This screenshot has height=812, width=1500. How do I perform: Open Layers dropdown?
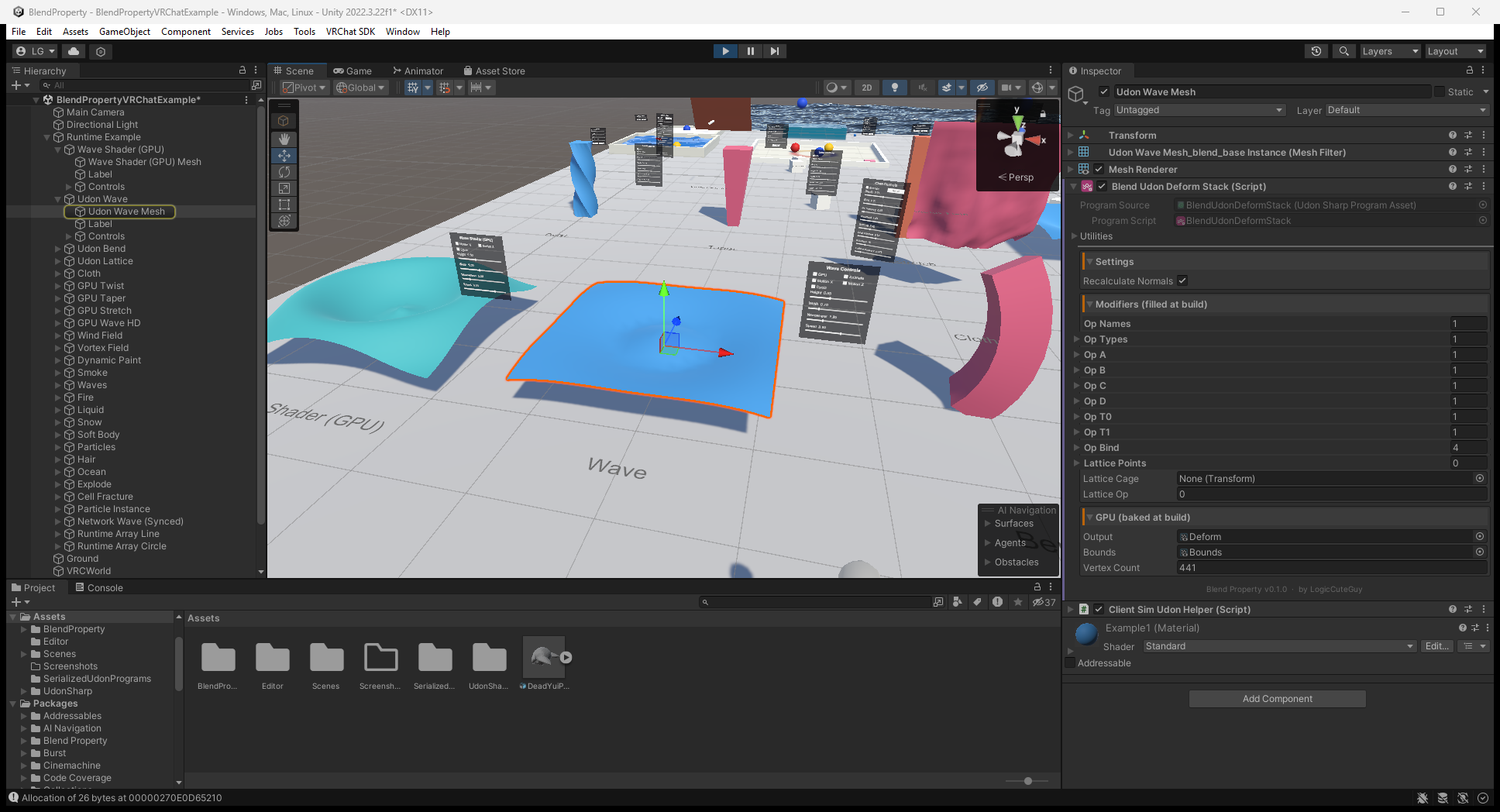(x=1390, y=51)
